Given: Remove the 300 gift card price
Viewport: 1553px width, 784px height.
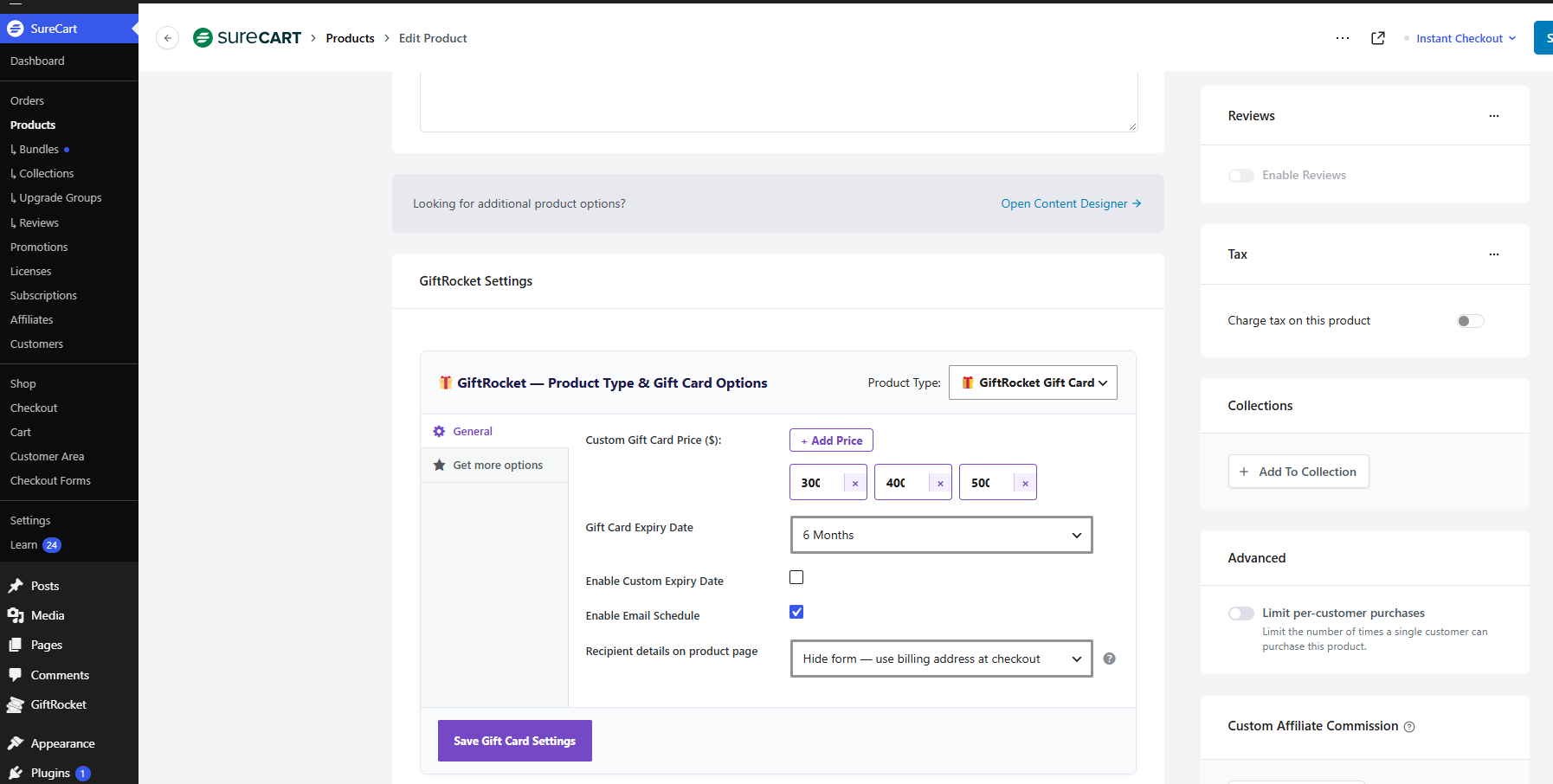Looking at the screenshot, I should point(855,483).
